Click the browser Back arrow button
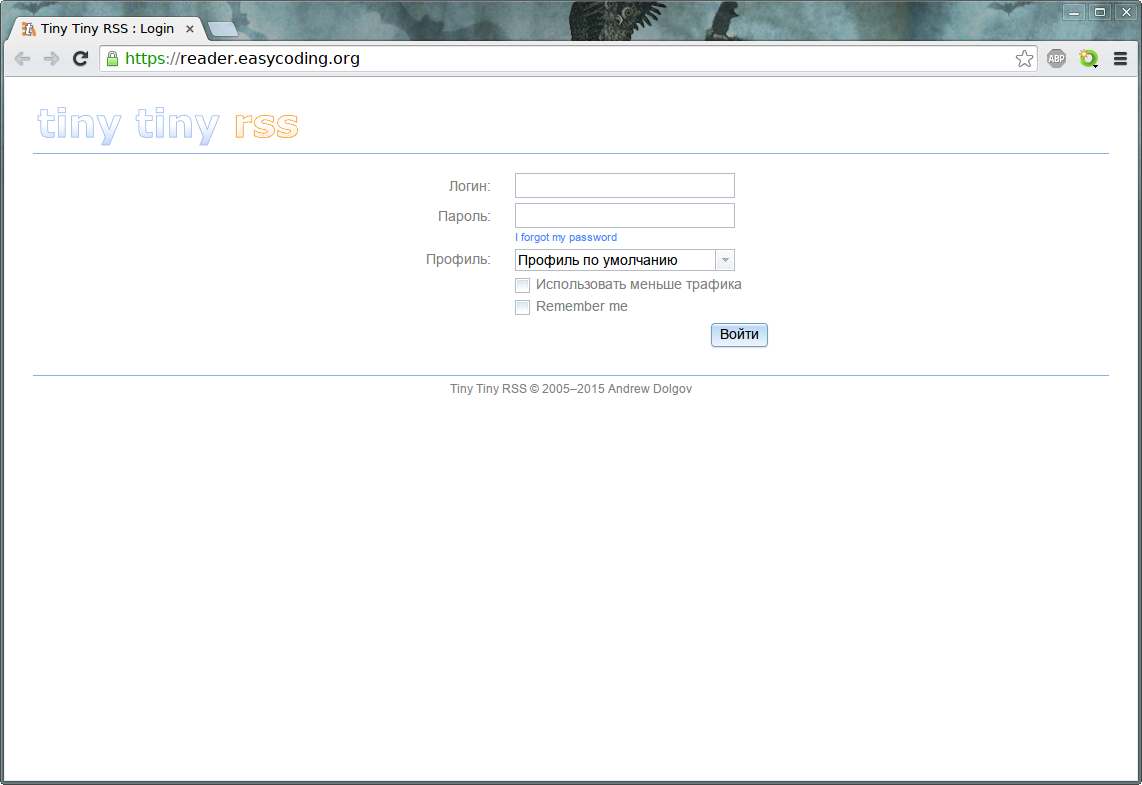 [x=22, y=59]
